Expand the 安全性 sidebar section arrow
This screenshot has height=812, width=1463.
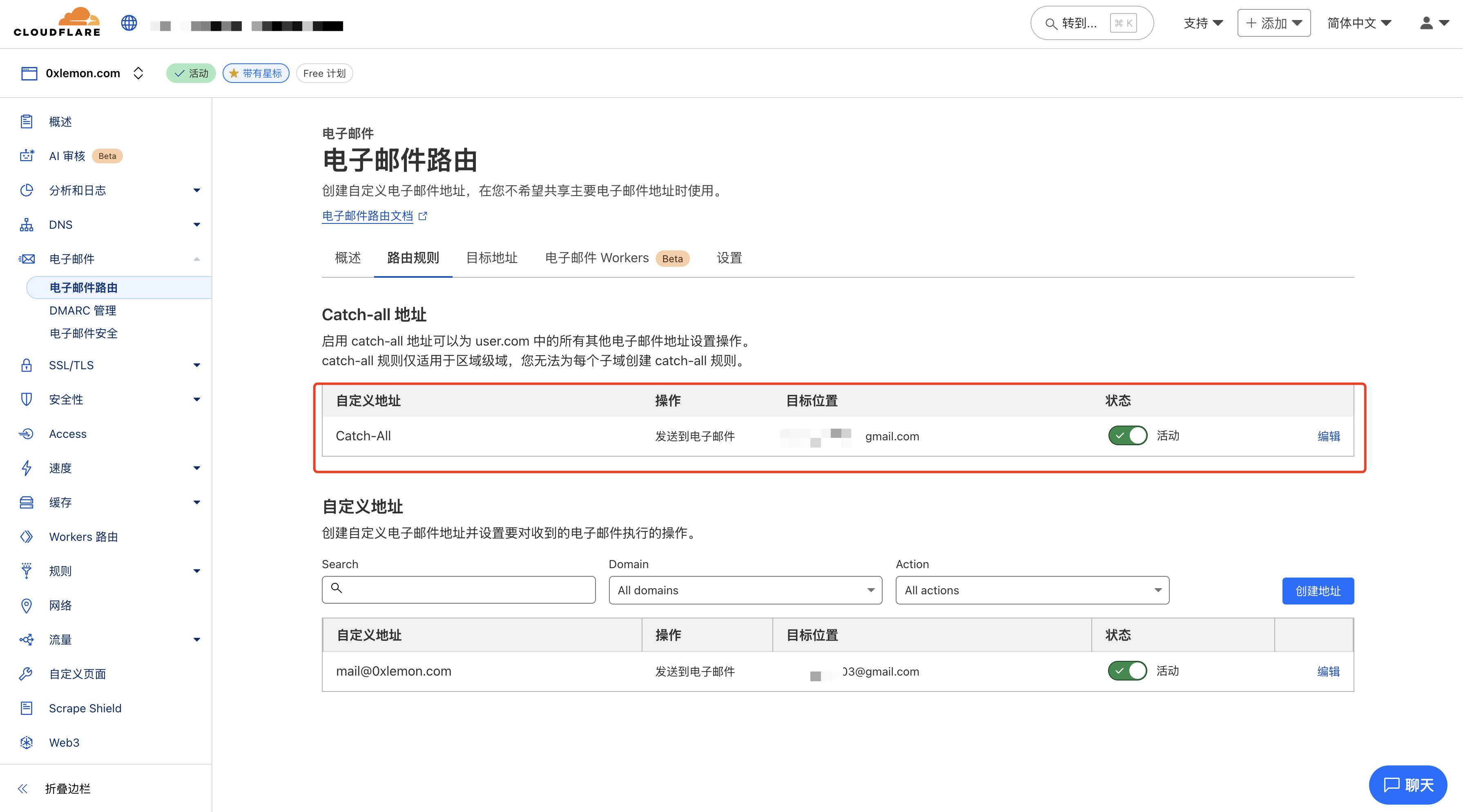tap(196, 399)
